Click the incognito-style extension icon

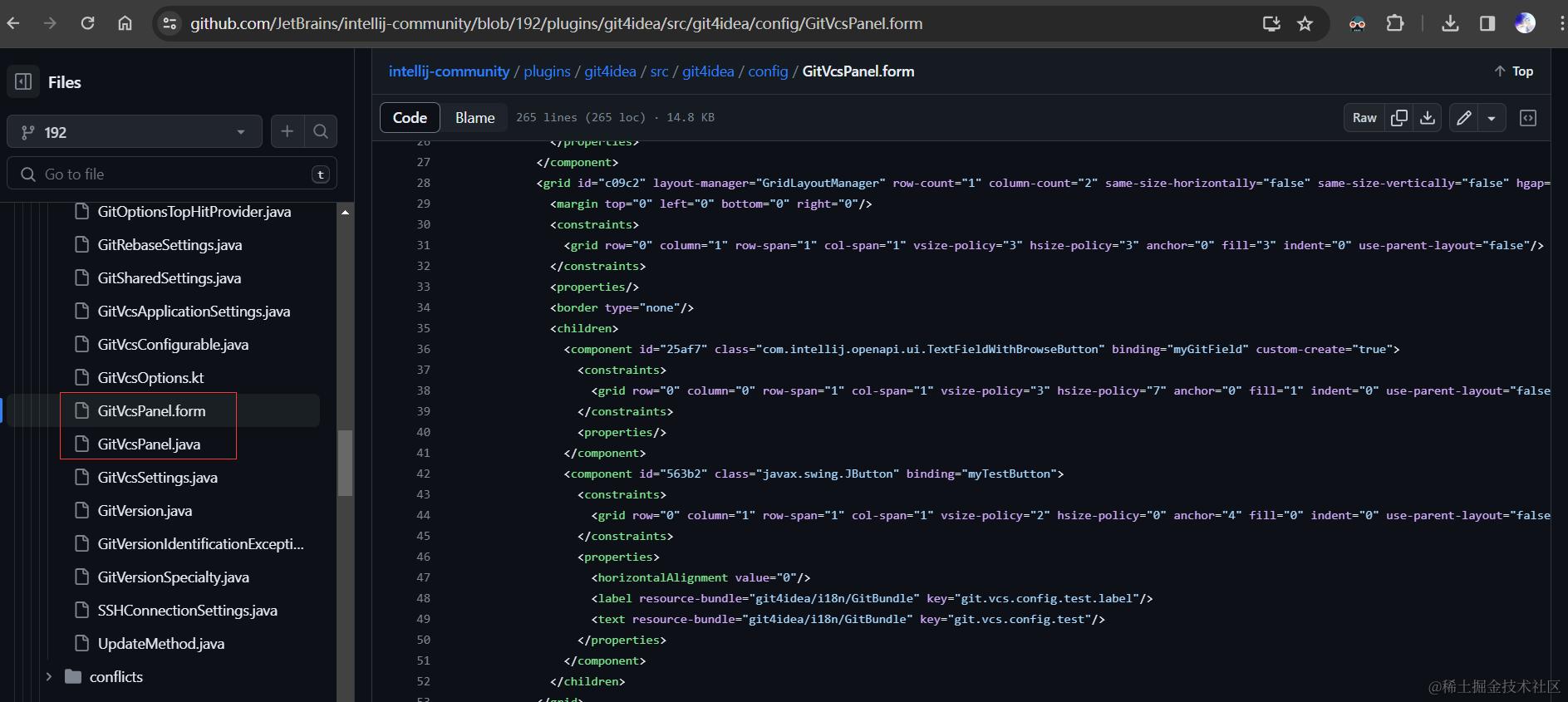point(1357,23)
